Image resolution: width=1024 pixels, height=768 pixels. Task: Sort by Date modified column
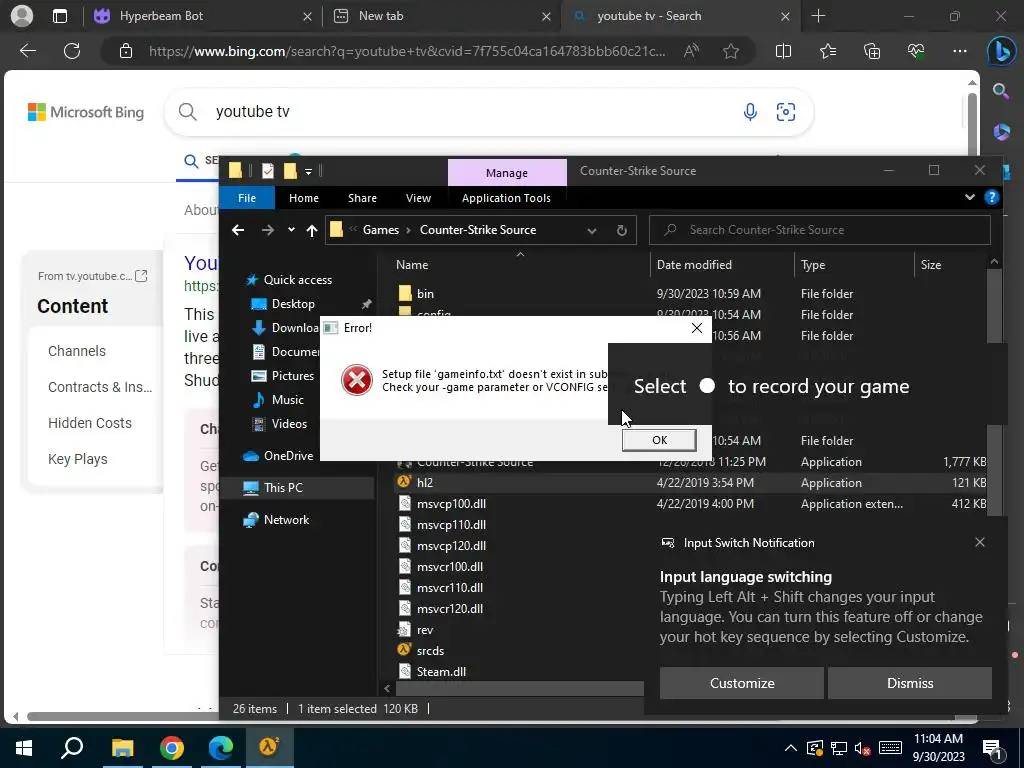[x=694, y=264]
